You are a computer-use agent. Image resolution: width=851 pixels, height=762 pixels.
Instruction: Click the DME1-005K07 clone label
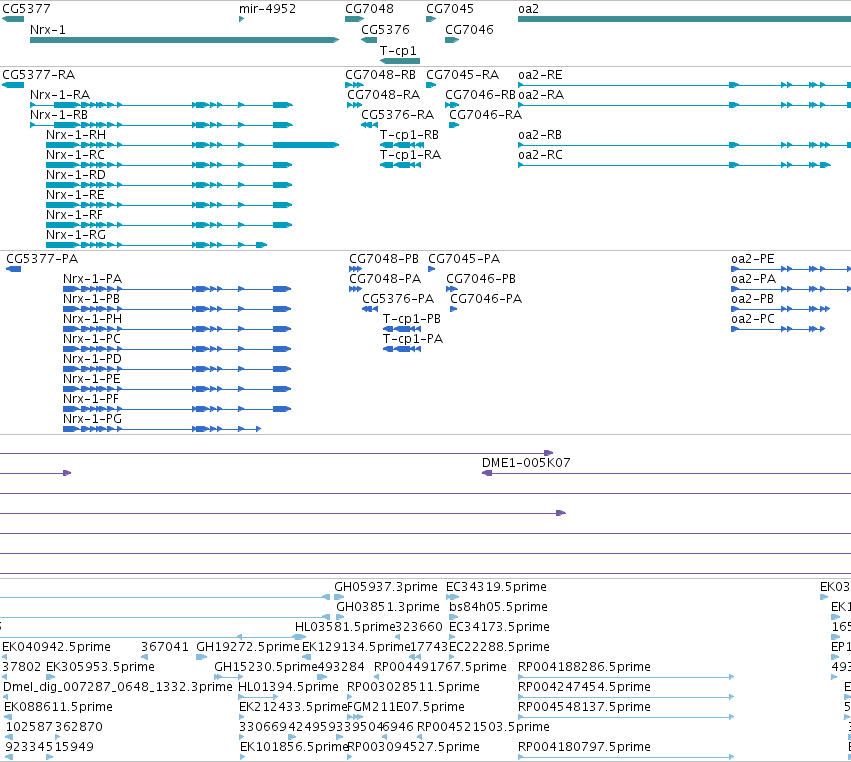pos(526,463)
